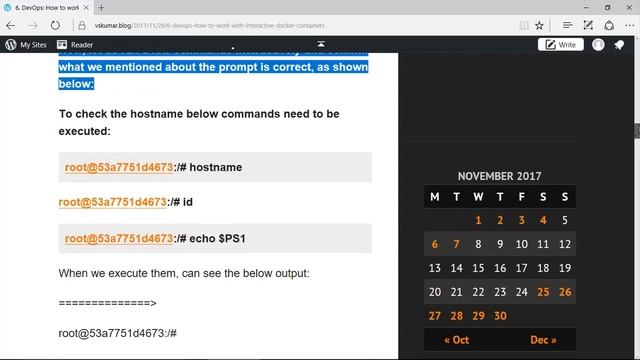Open calendar posts for November 1
The height and width of the screenshot is (360, 640).
[x=478, y=220]
